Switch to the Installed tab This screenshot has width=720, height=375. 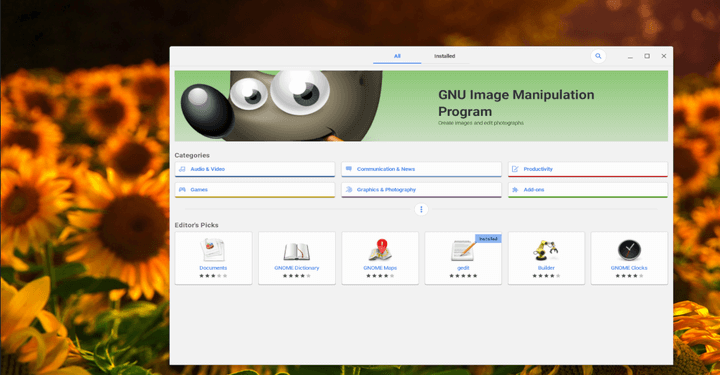[444, 56]
